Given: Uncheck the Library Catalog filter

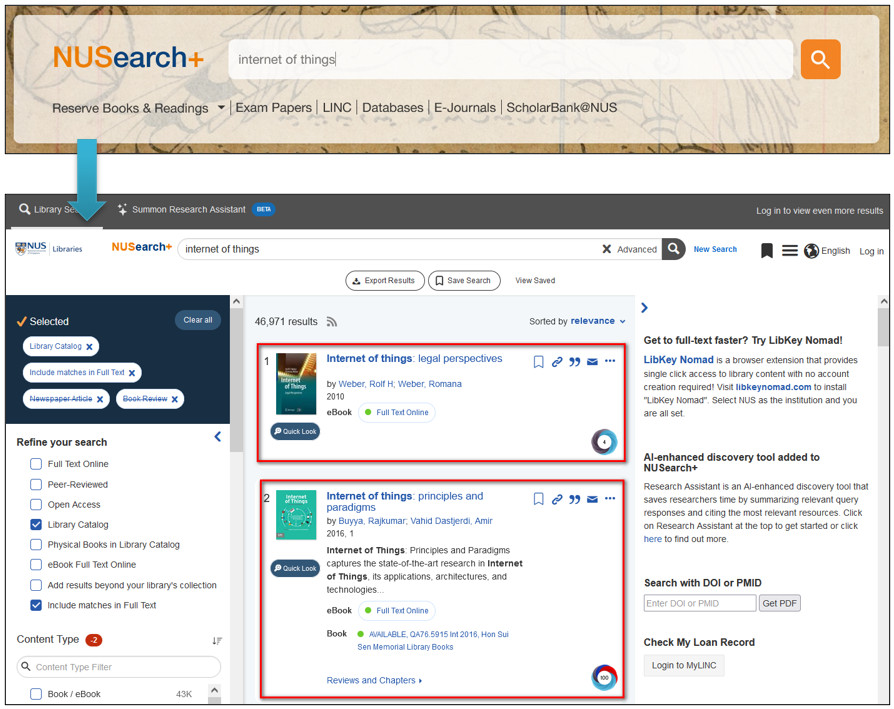Looking at the screenshot, I should pos(36,524).
